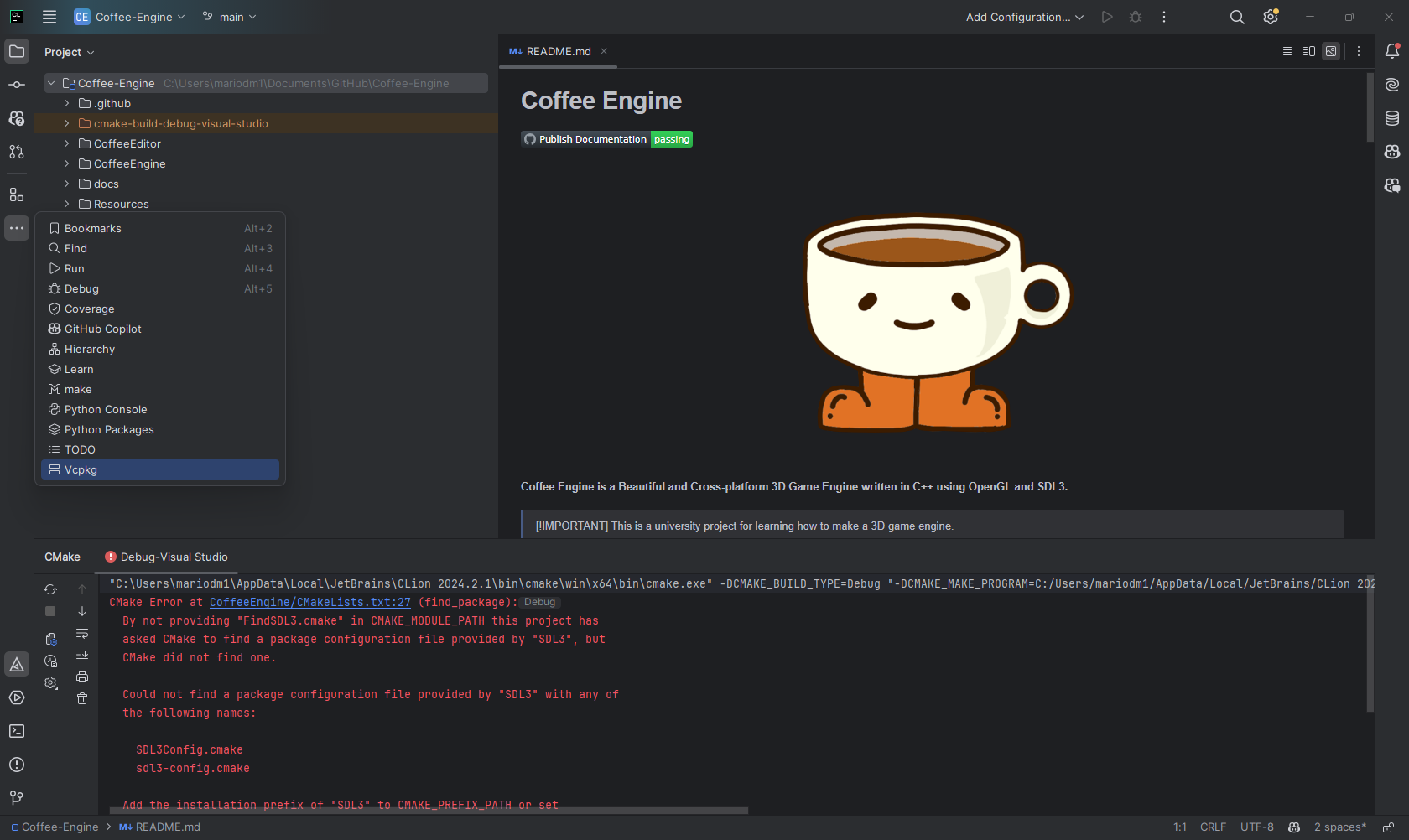The height and width of the screenshot is (840, 1409).
Task: Expand the CoffeeEditor folder
Action: [67, 143]
